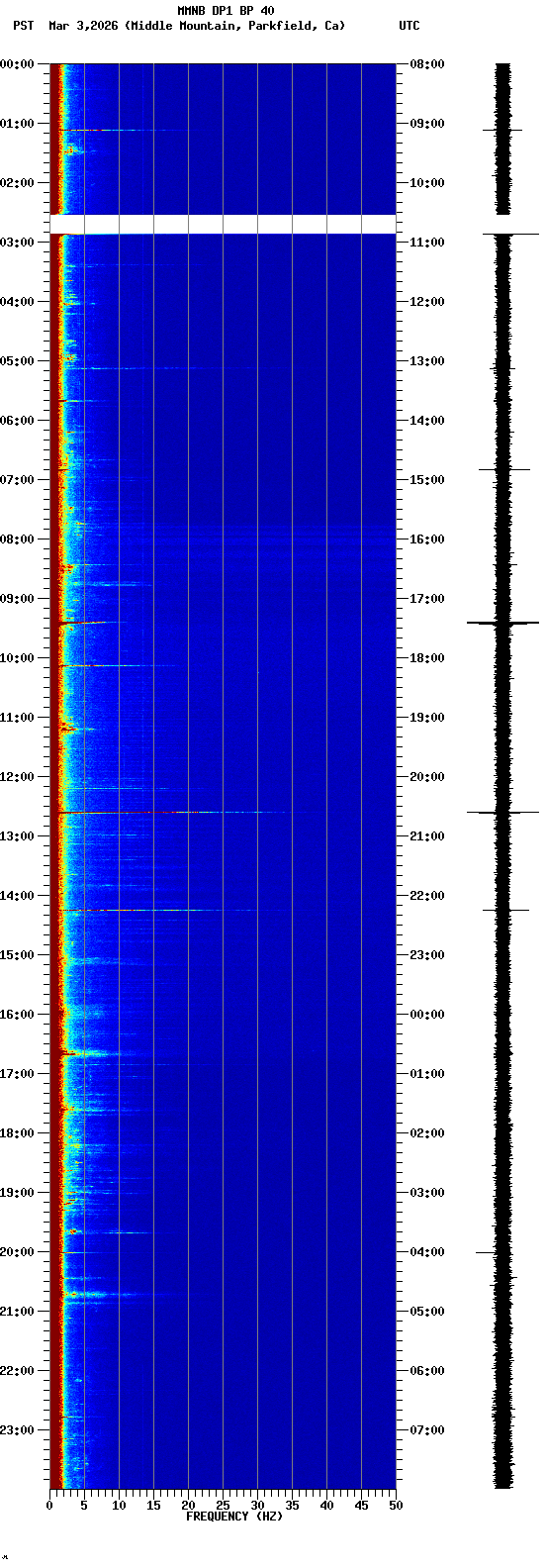Select 01:00 on the PST axis
The image size is (546, 1568).
pyautogui.click(x=17, y=124)
